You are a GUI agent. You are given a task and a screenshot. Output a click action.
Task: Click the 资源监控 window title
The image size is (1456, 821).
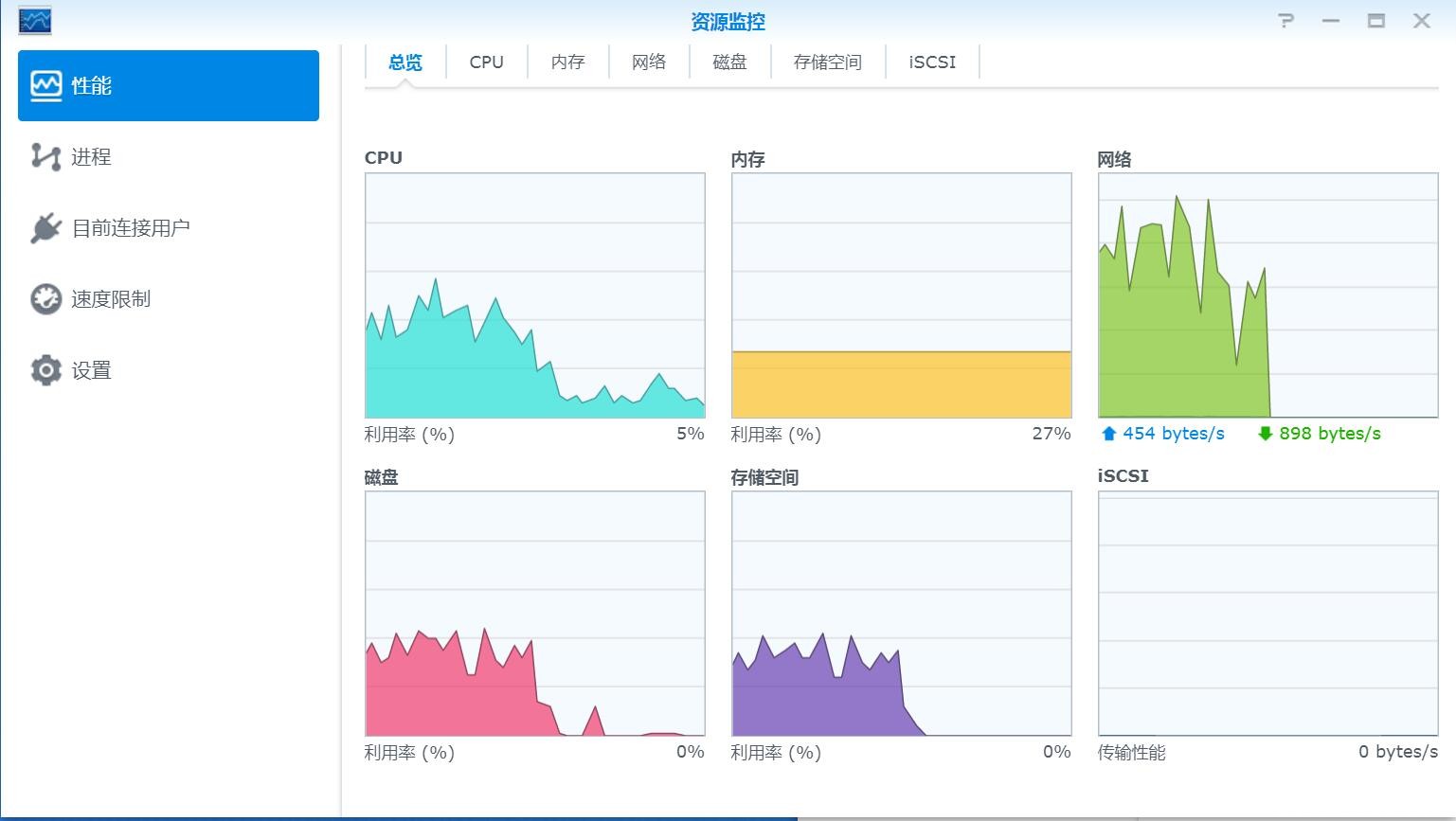(x=728, y=22)
